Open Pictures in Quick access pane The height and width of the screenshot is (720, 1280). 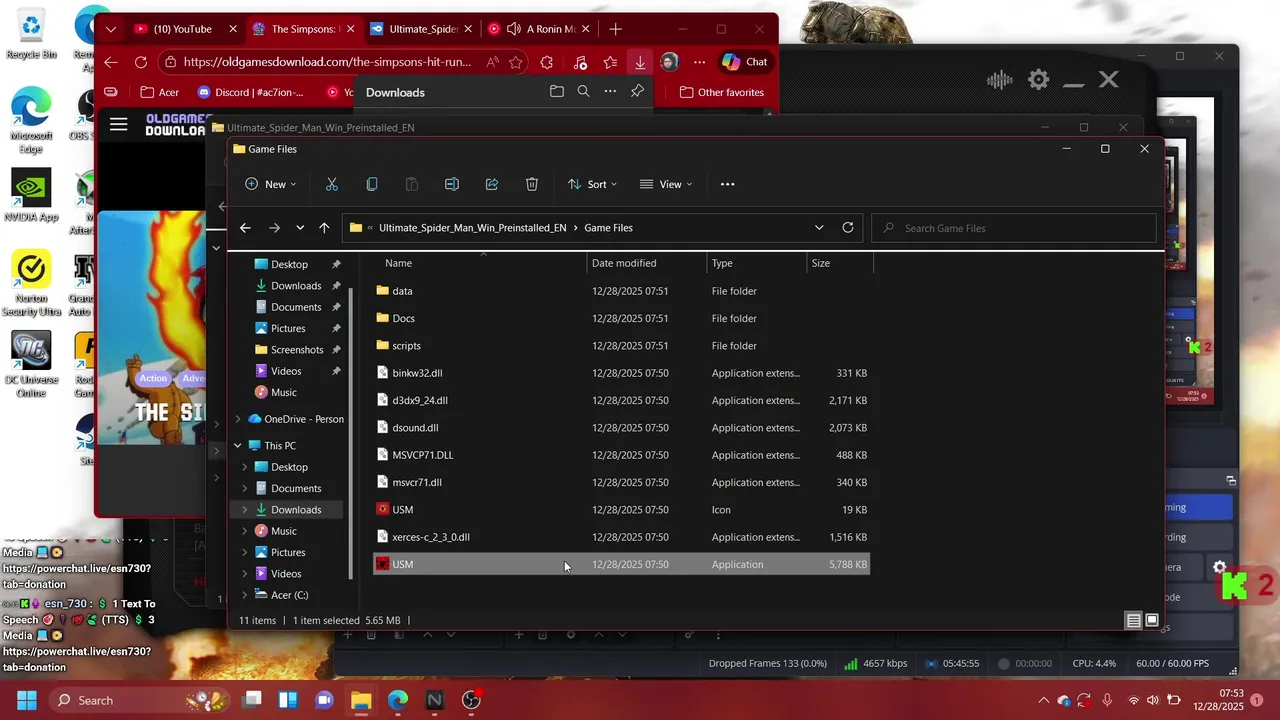[288, 328]
